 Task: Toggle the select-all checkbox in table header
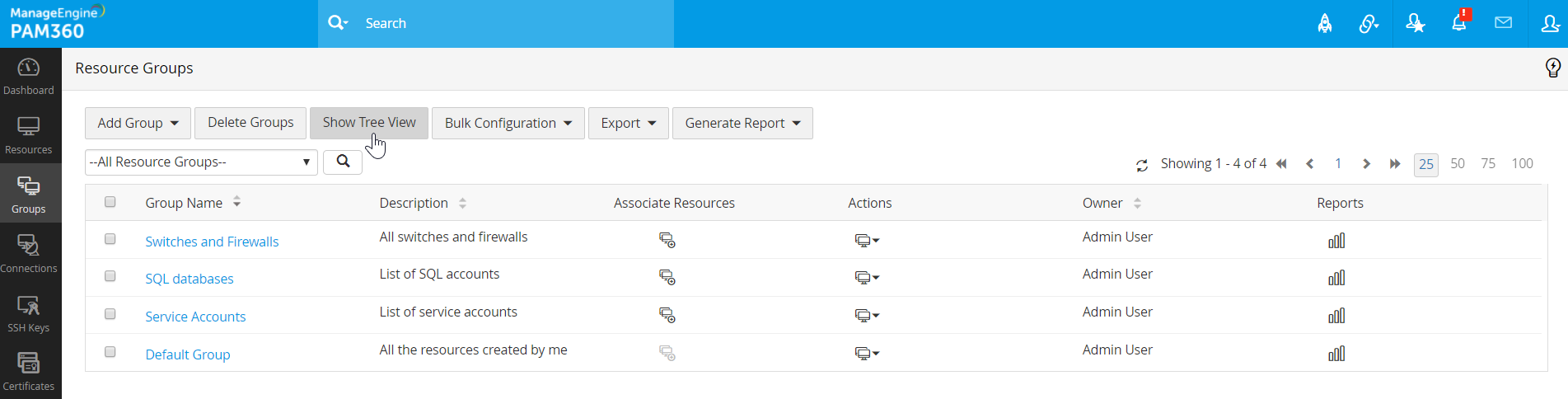(x=110, y=202)
